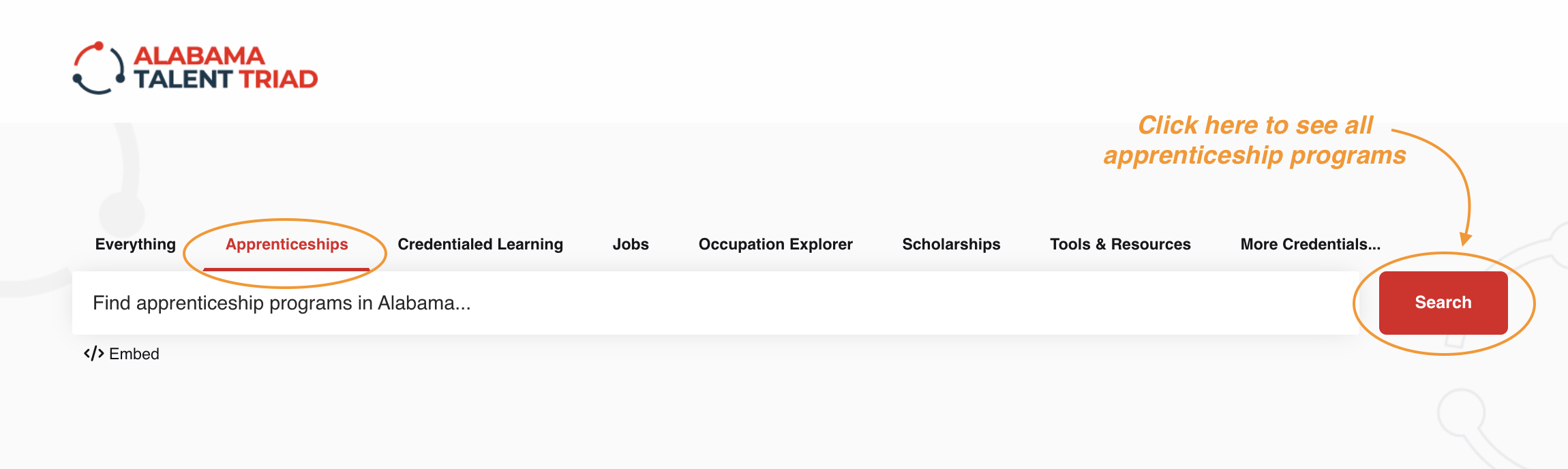Switch to the Everything tab
This screenshot has height=469, width=1568.
click(x=136, y=244)
